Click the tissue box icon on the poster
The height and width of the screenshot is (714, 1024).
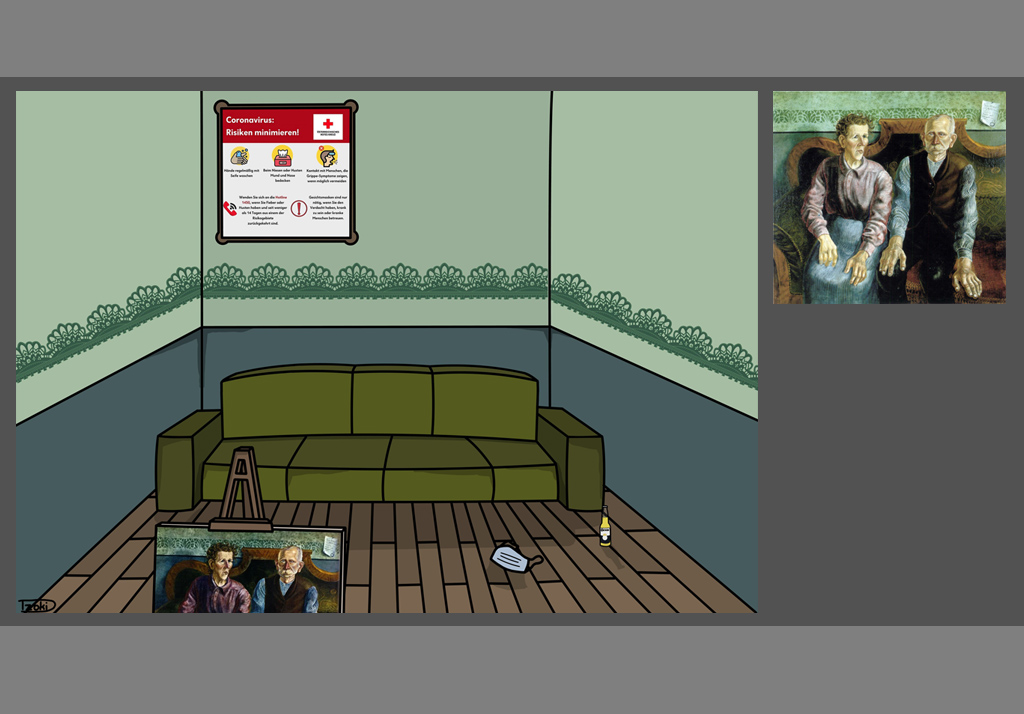283,156
